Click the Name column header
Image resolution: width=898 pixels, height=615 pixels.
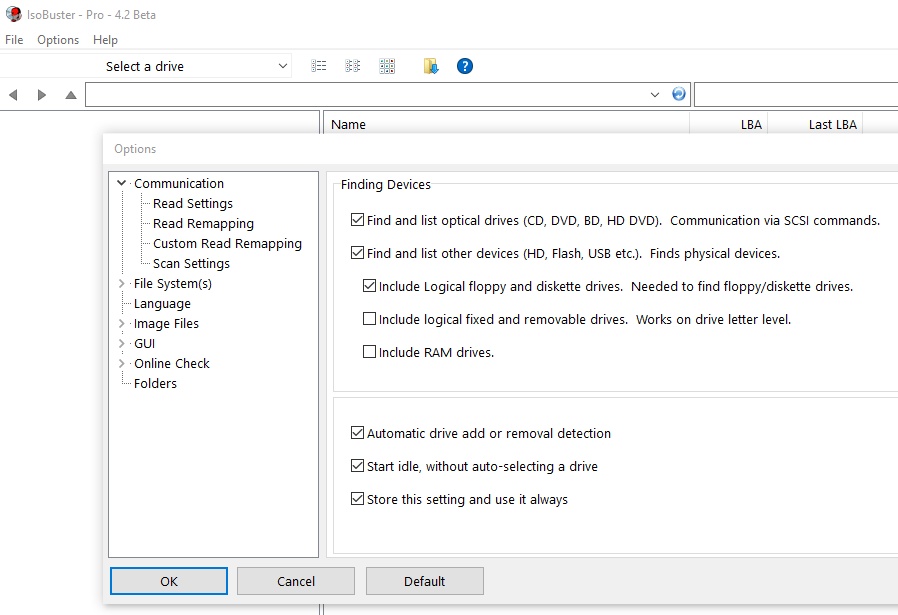506,124
